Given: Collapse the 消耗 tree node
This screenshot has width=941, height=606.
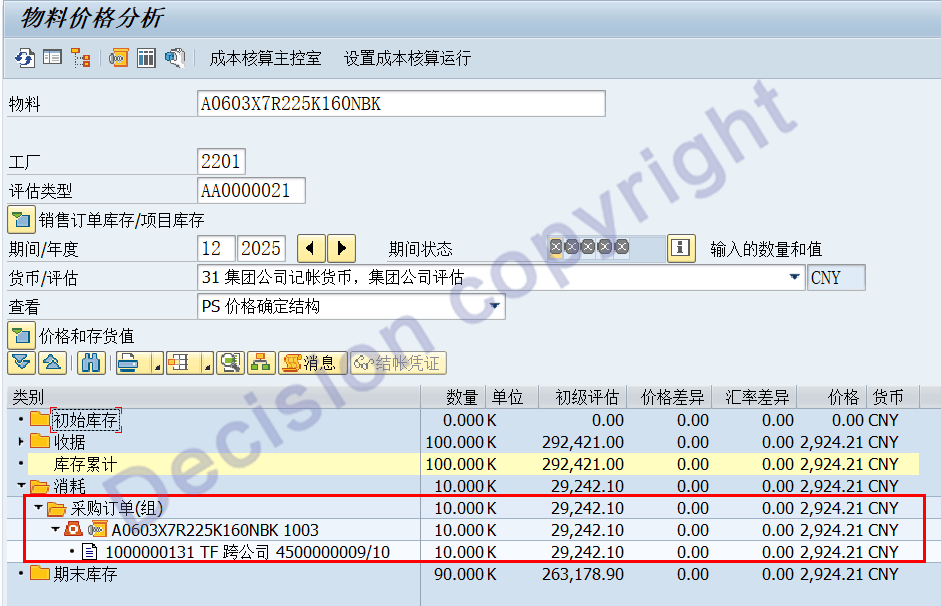Looking at the screenshot, I should (x=21, y=486).
